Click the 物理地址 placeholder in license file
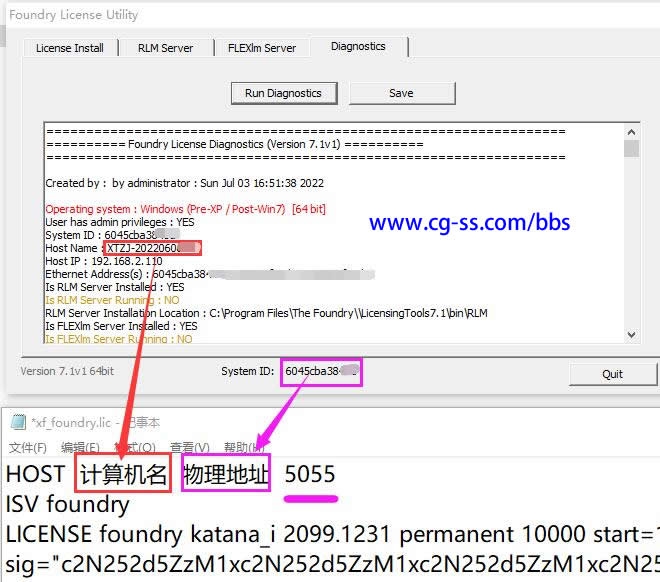The height and width of the screenshot is (582, 660). click(x=226, y=474)
